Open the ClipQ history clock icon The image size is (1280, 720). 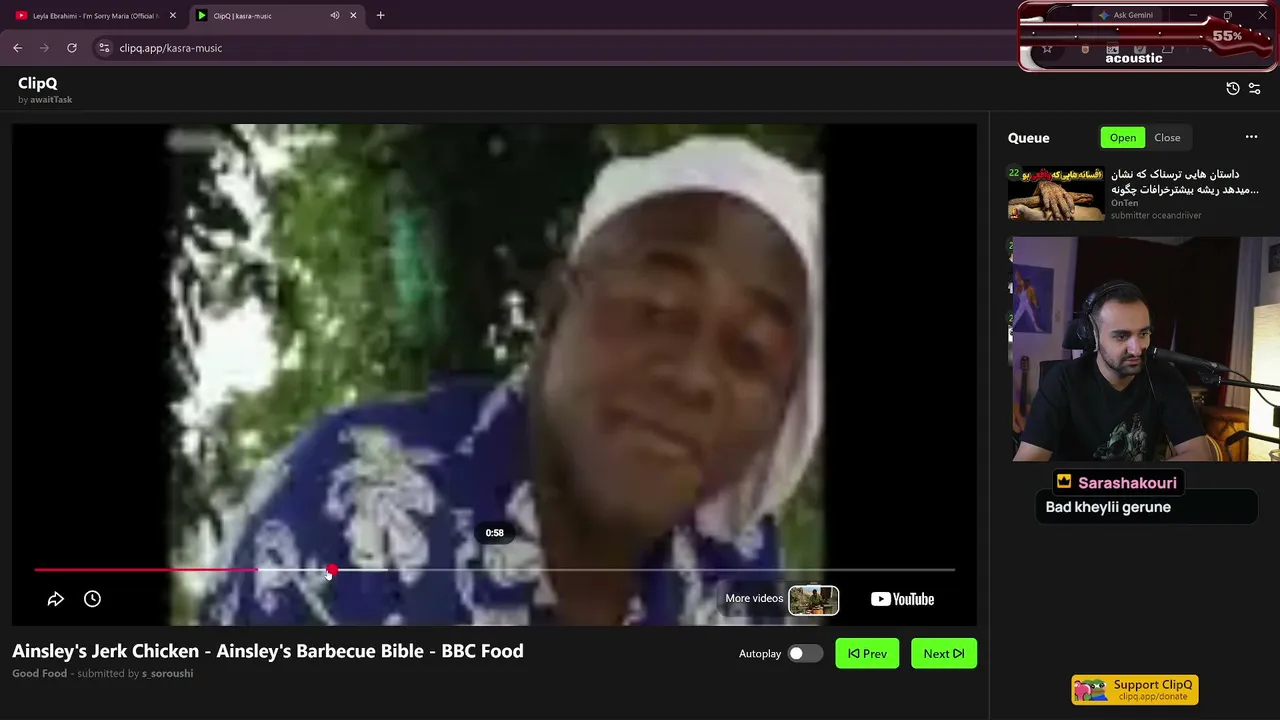pyautogui.click(x=1233, y=89)
